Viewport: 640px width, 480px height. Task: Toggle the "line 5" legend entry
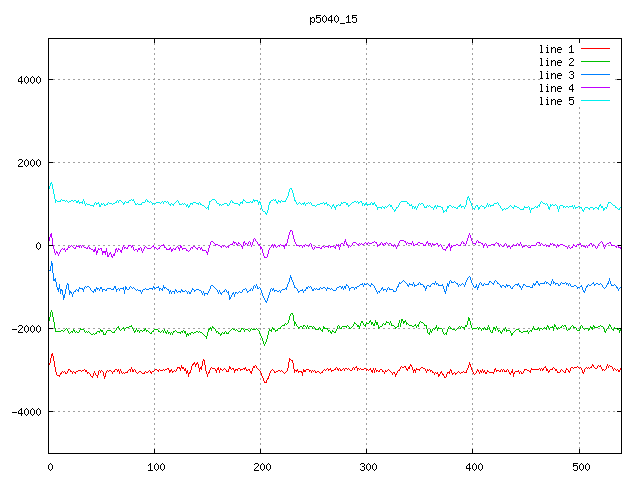click(x=556, y=101)
